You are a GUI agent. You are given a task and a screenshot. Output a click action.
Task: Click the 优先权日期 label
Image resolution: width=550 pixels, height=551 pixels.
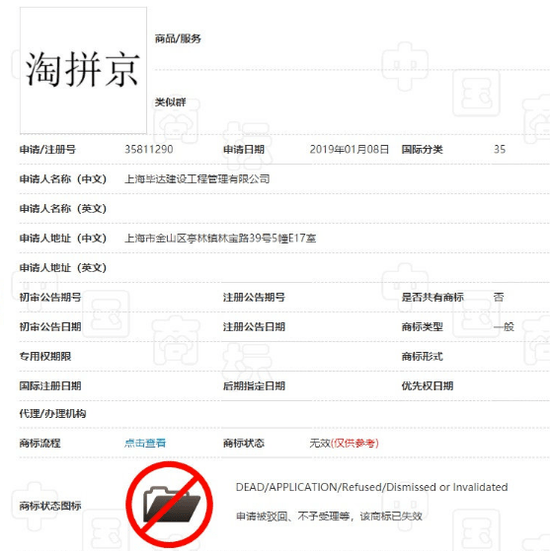pyautogui.click(x=427, y=386)
